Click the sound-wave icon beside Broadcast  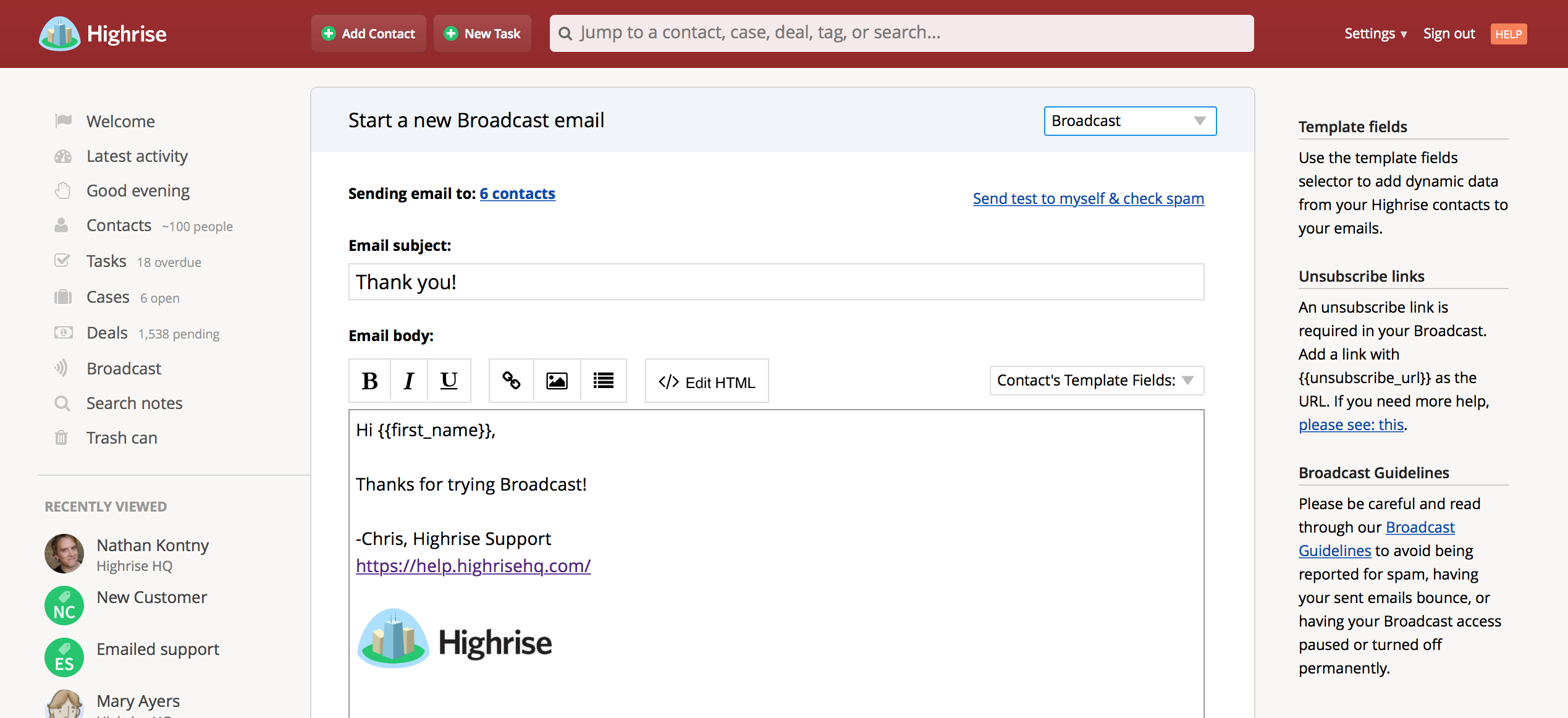(x=61, y=368)
